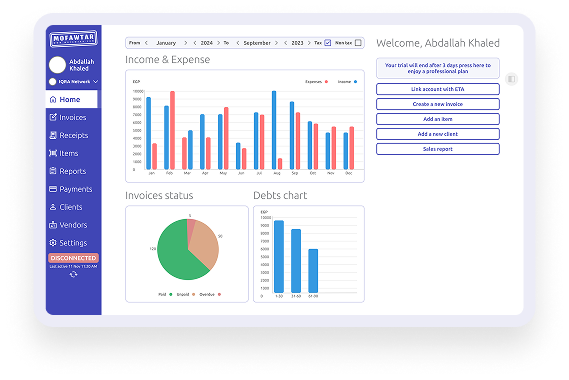This screenshot has width=569, height=380.
Task: Go to next month after January
Action: (186, 43)
